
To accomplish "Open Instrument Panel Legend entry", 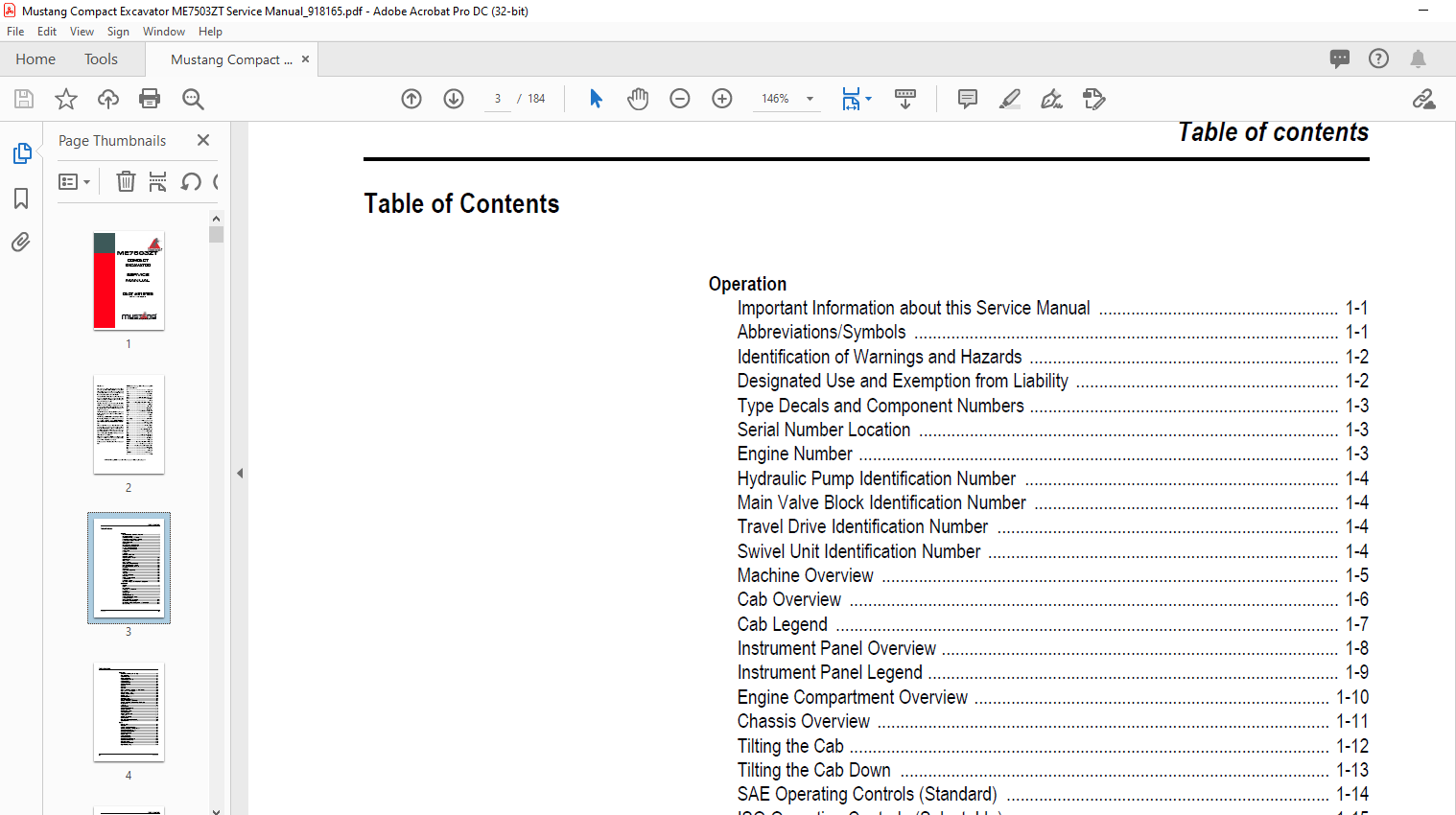I will pyautogui.click(x=1052, y=673).
